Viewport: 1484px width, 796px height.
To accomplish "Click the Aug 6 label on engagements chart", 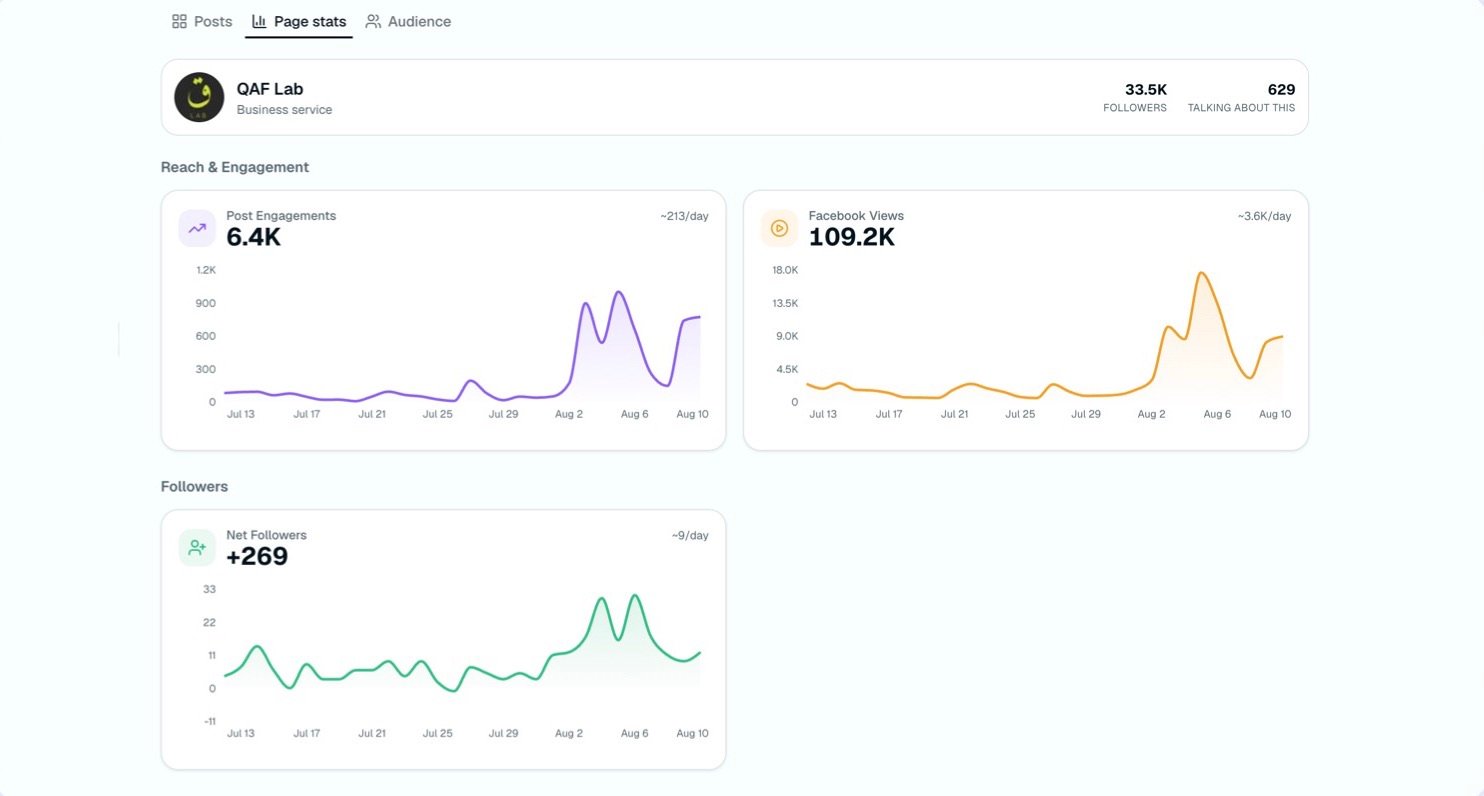I will (x=634, y=414).
